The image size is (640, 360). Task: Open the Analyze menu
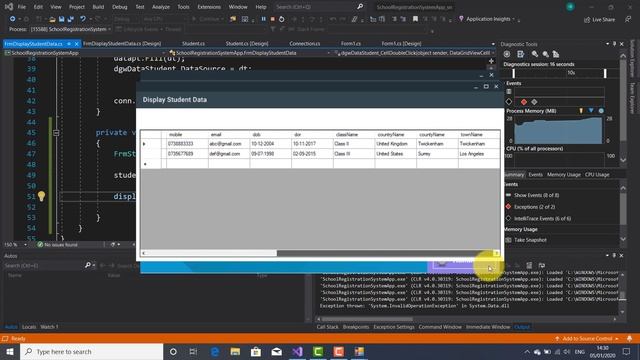click(x=161, y=7)
